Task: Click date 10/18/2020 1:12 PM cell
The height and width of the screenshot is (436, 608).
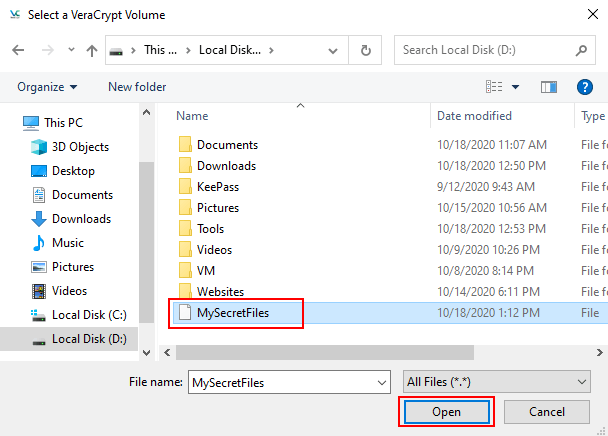Action: click(x=488, y=313)
